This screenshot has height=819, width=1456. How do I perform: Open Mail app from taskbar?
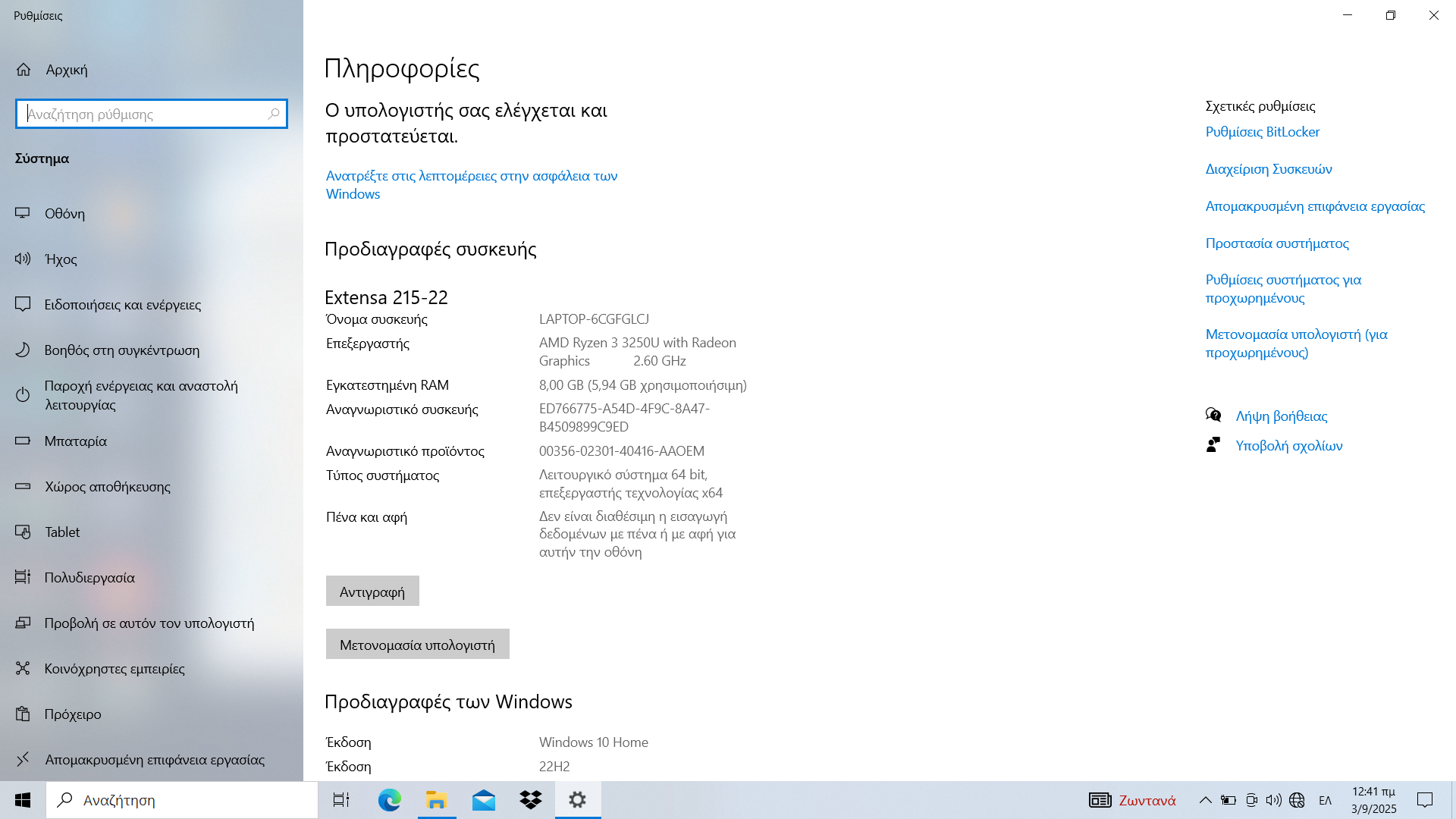tap(484, 800)
